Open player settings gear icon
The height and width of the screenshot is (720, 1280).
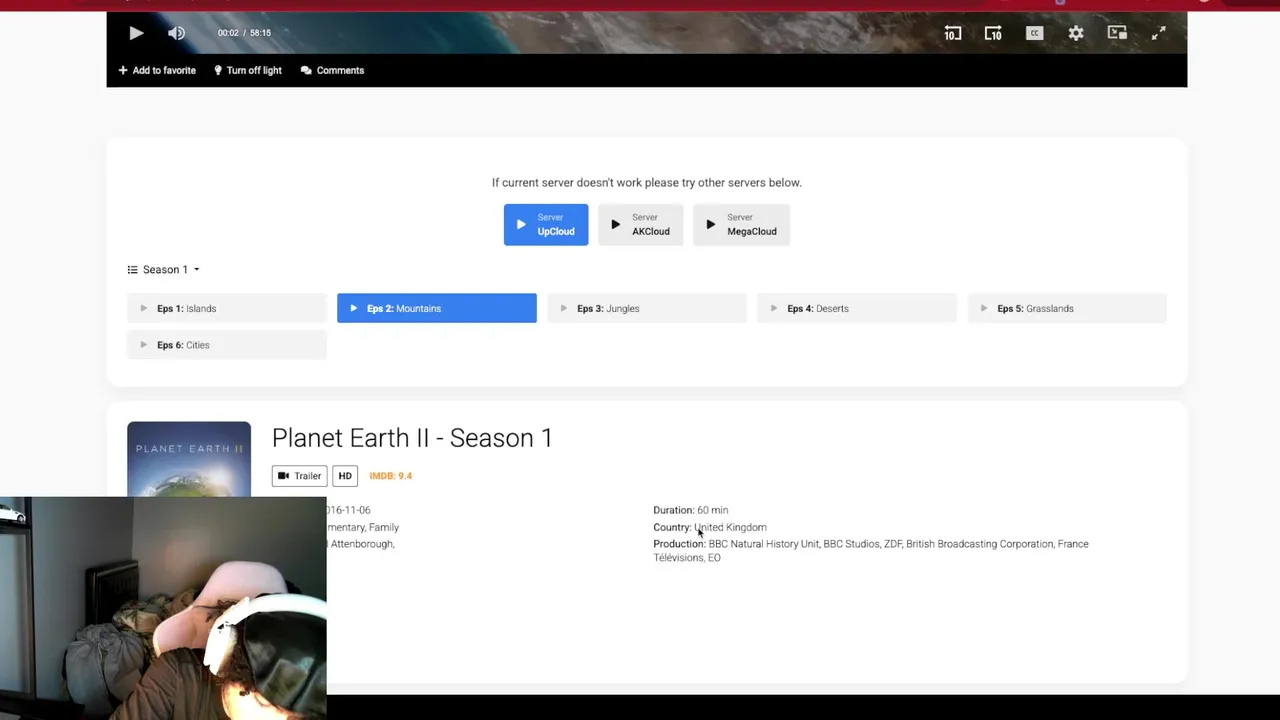point(1076,33)
